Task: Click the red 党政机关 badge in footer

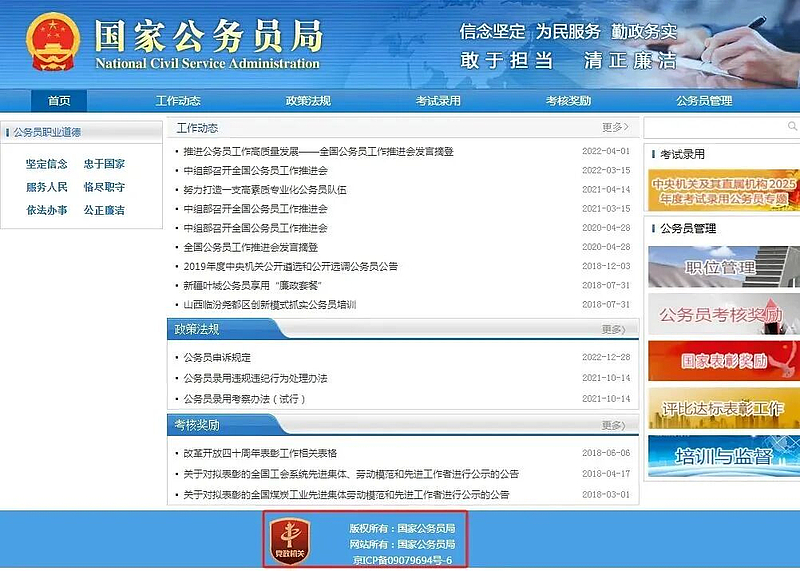Action: [x=291, y=540]
